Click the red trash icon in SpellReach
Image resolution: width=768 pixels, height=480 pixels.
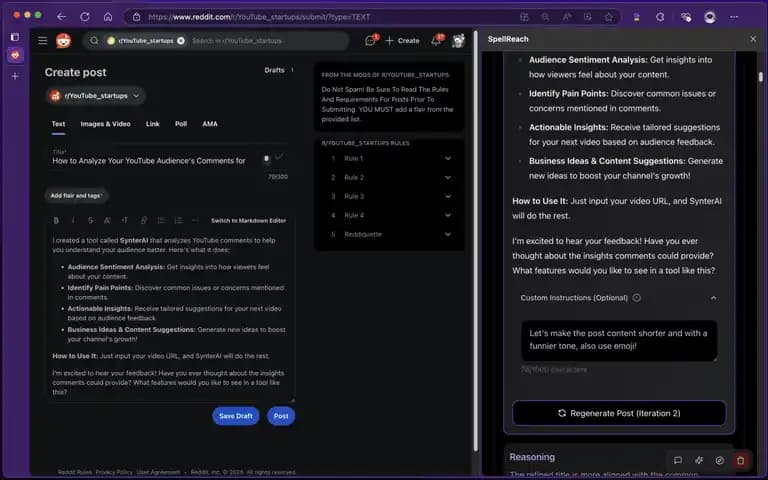coord(741,460)
